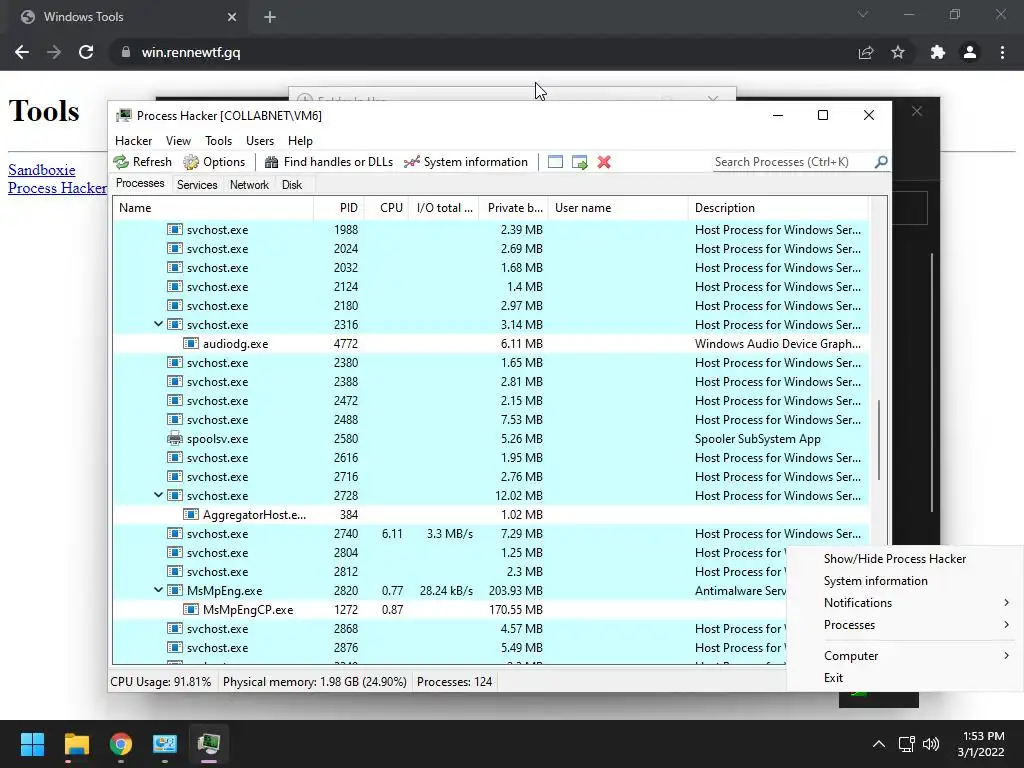Click process list vertical scrollbar thumb
This screenshot has width=1024, height=768.
(x=879, y=440)
